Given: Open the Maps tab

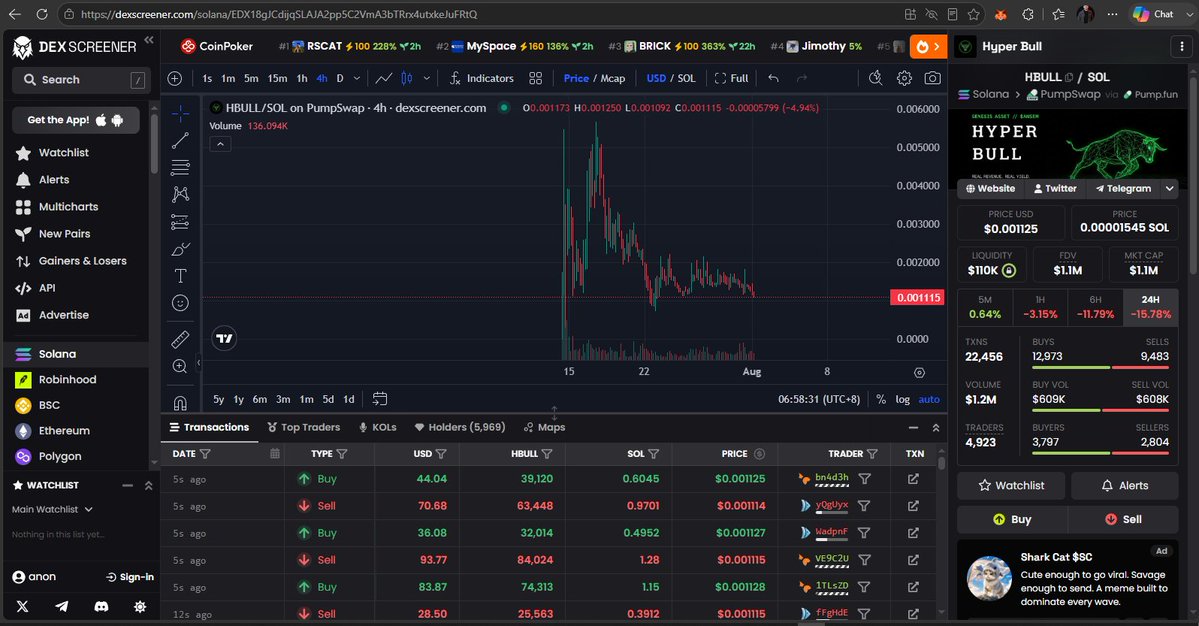Looking at the screenshot, I should [544, 427].
